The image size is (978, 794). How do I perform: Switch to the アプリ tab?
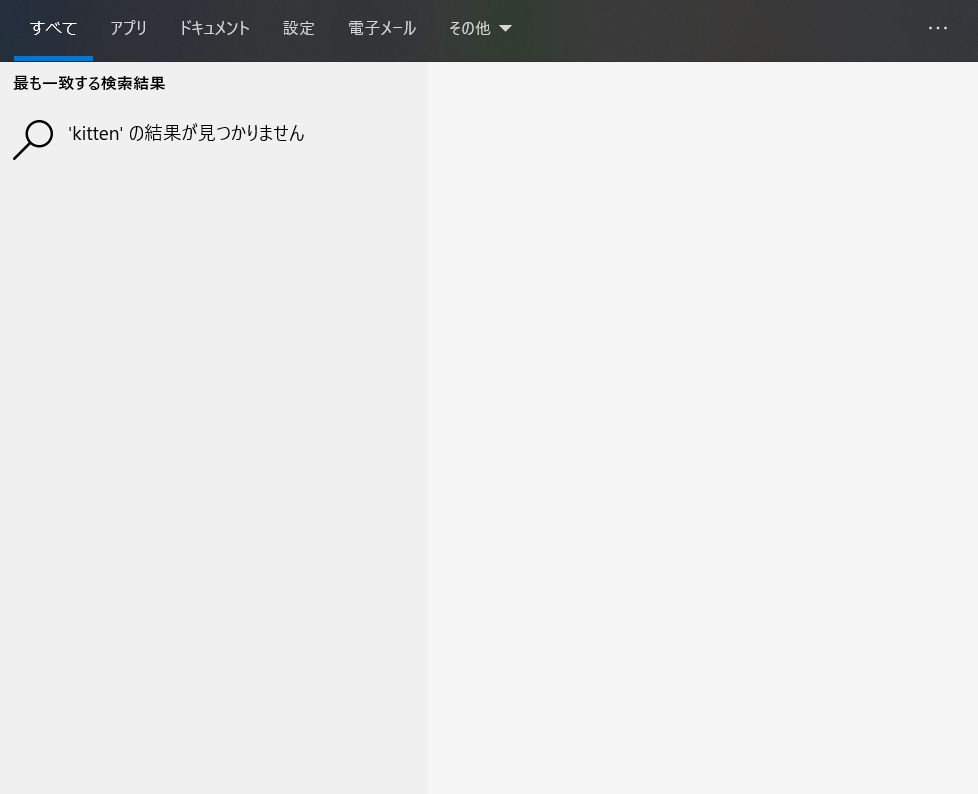(128, 29)
